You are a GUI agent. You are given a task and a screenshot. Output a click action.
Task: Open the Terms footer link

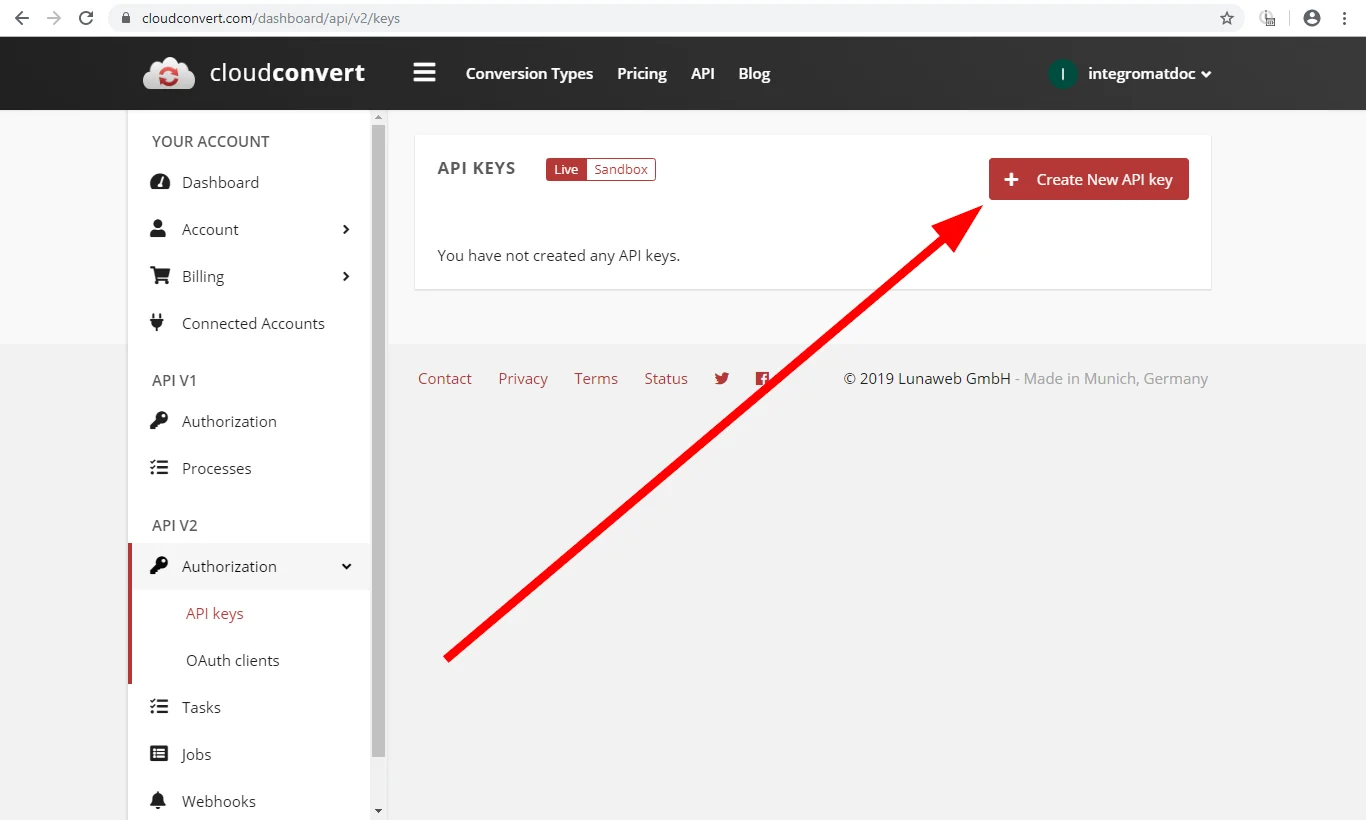click(x=596, y=378)
